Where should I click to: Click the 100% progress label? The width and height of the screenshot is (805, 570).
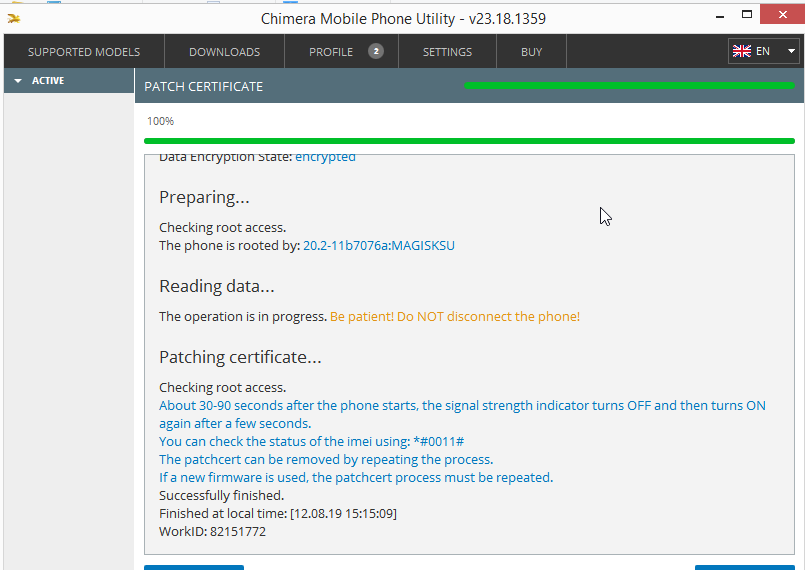pos(160,121)
